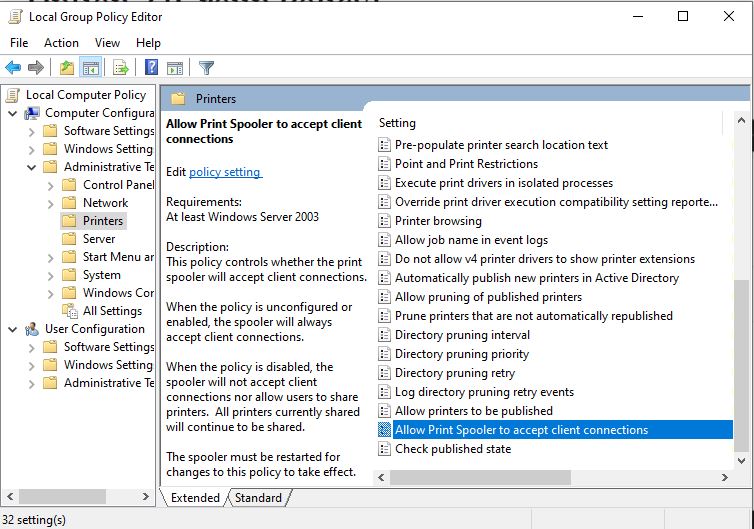Click the Back arrow in toolbar
The height and width of the screenshot is (529, 754).
click(13, 68)
